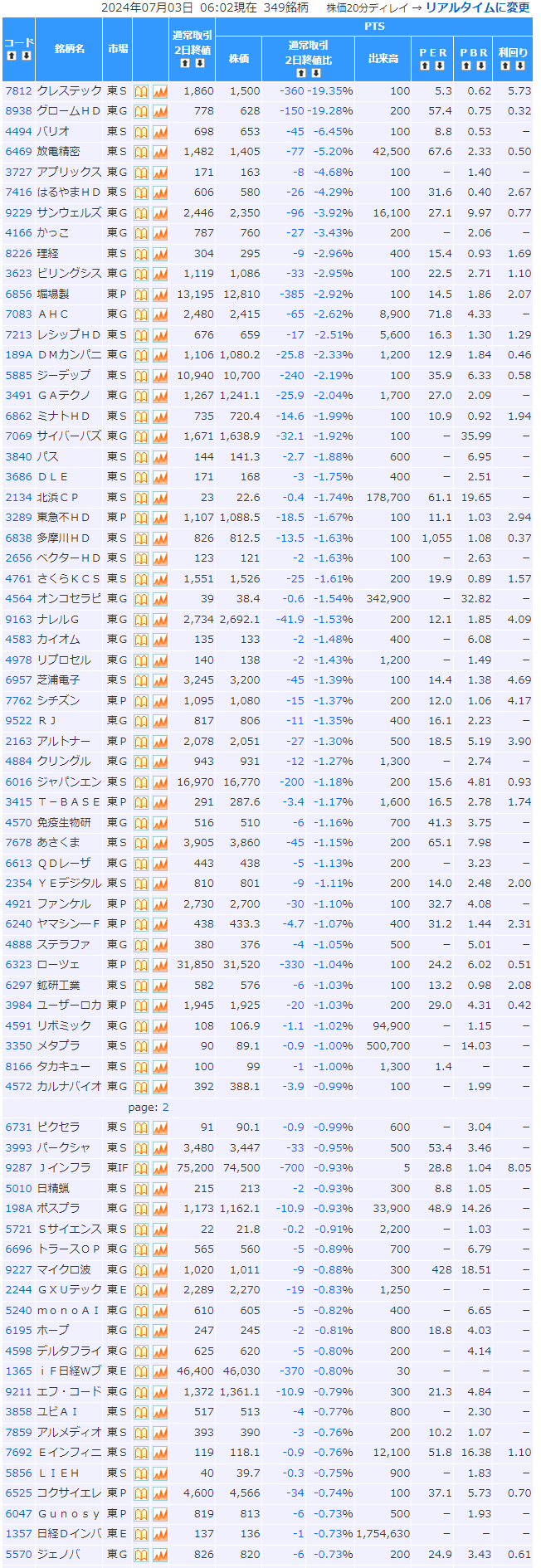Click chart icon for オンコセラピ row
Screen dimensions: 541x1568
point(160,599)
